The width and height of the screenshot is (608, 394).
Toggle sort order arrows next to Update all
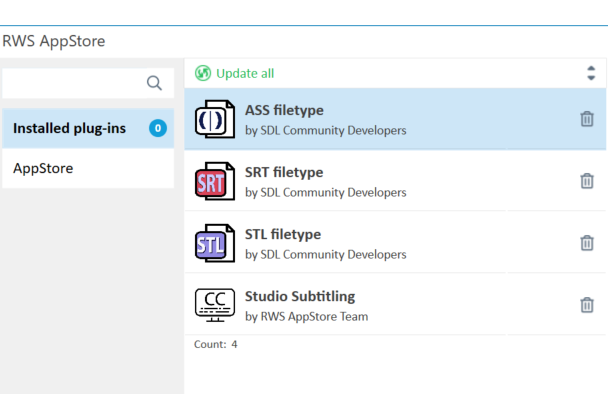click(591, 73)
